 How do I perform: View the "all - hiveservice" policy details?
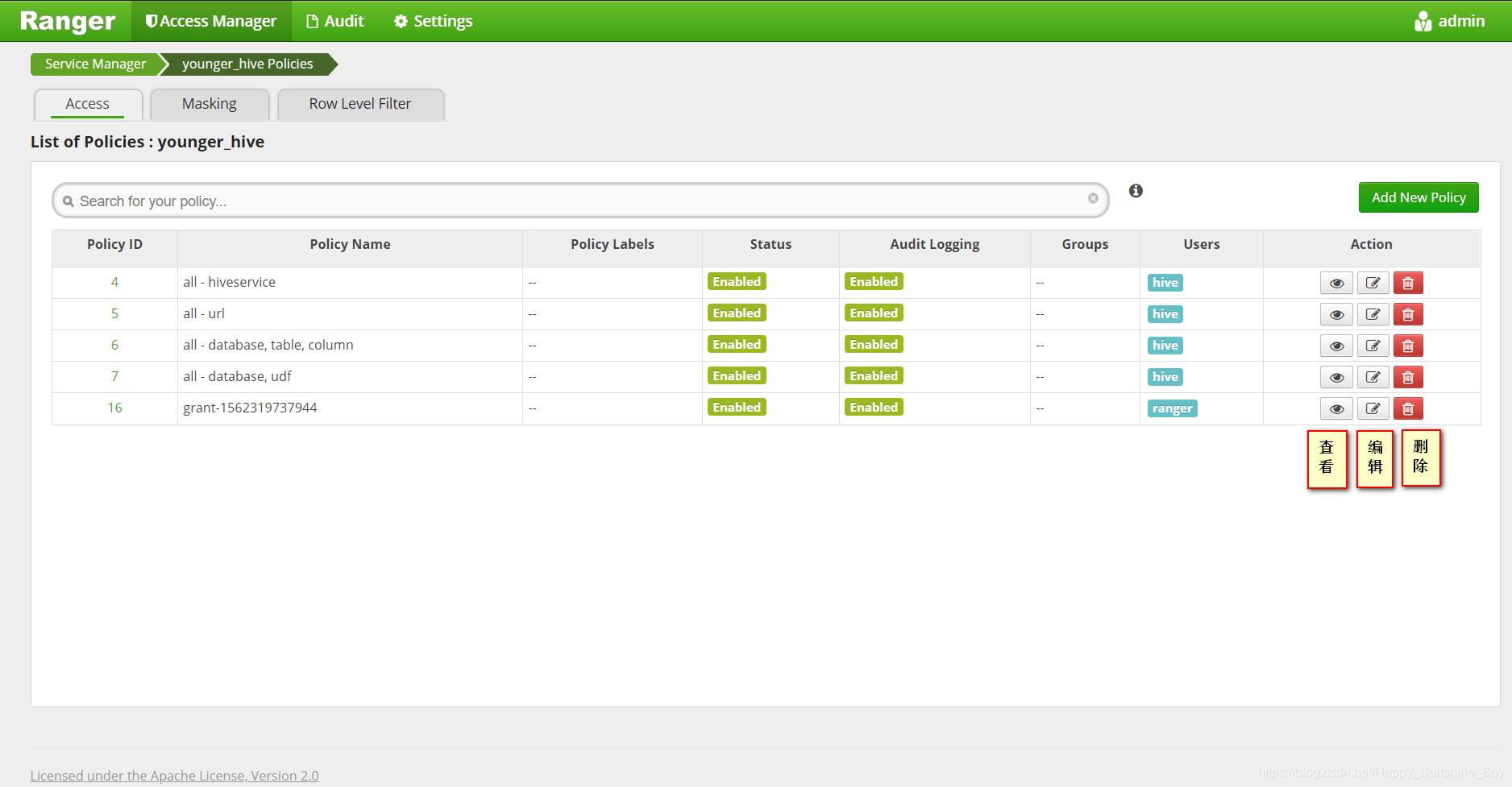coord(1335,282)
